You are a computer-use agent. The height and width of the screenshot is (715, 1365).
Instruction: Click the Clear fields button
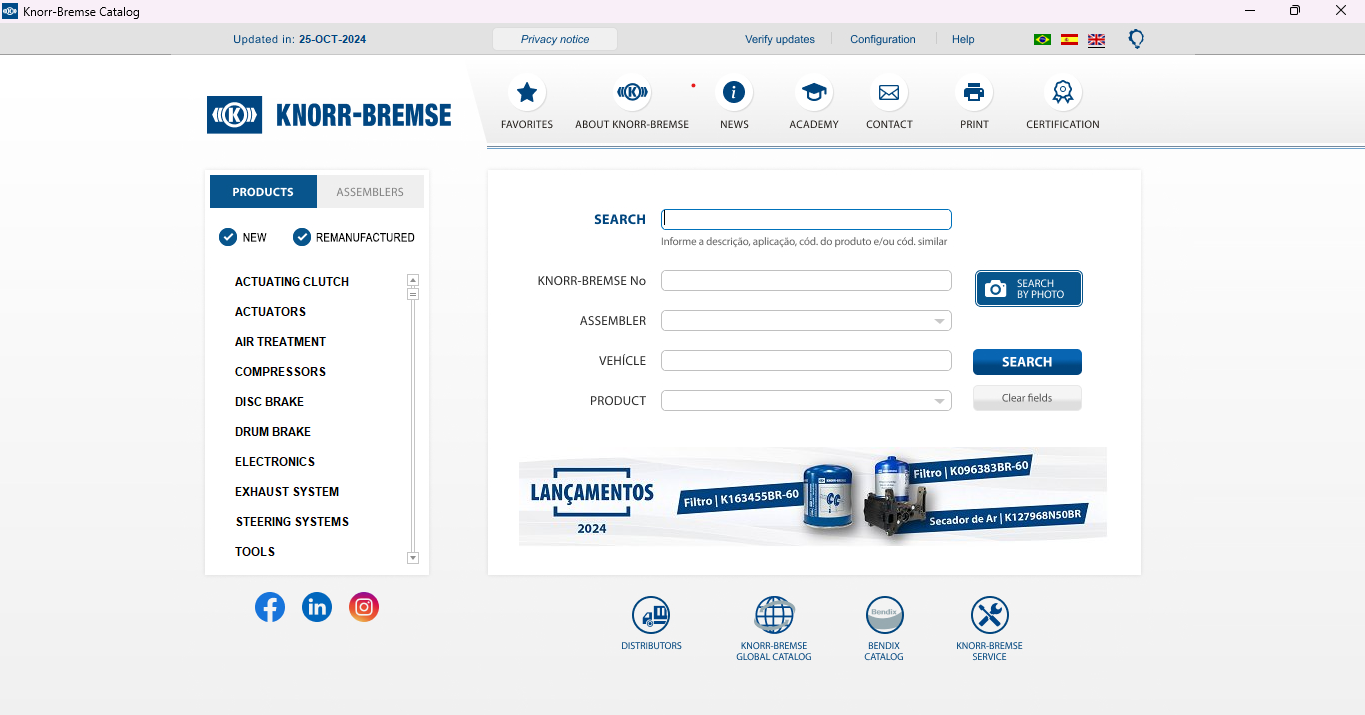click(x=1027, y=398)
